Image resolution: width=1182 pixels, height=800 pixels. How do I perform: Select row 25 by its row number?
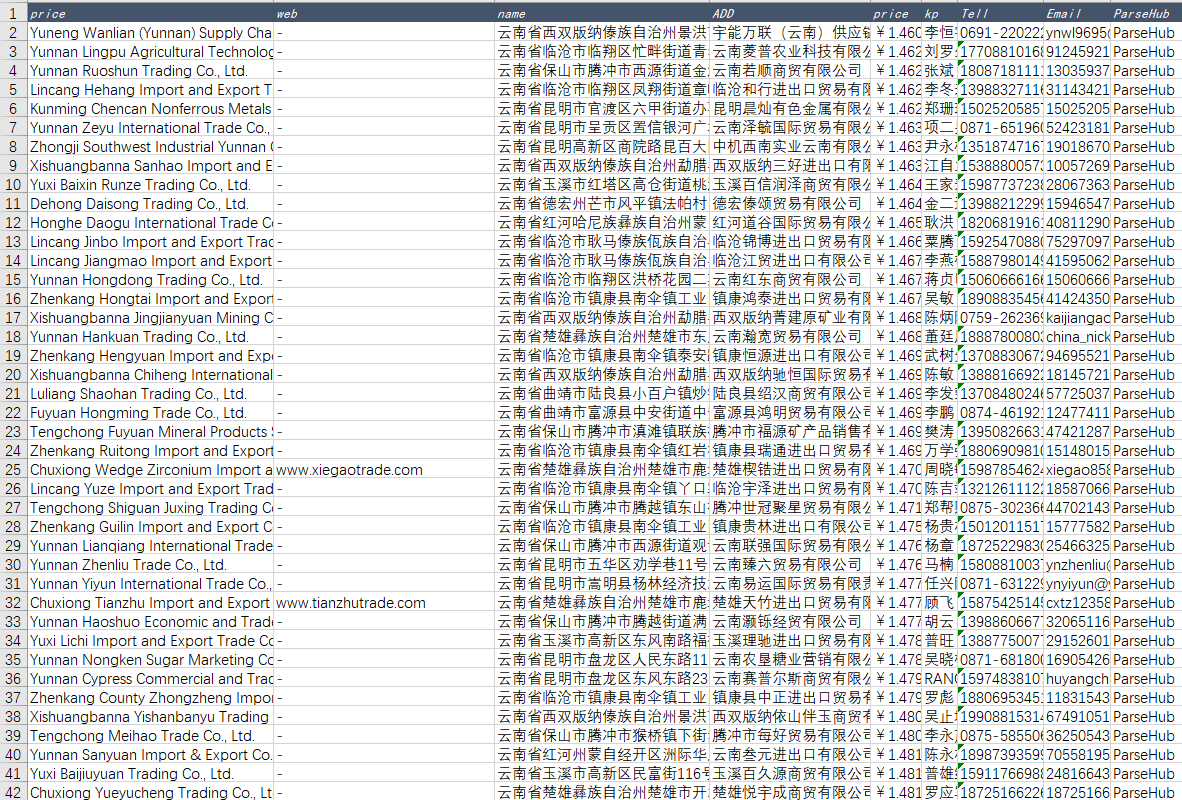(13, 470)
